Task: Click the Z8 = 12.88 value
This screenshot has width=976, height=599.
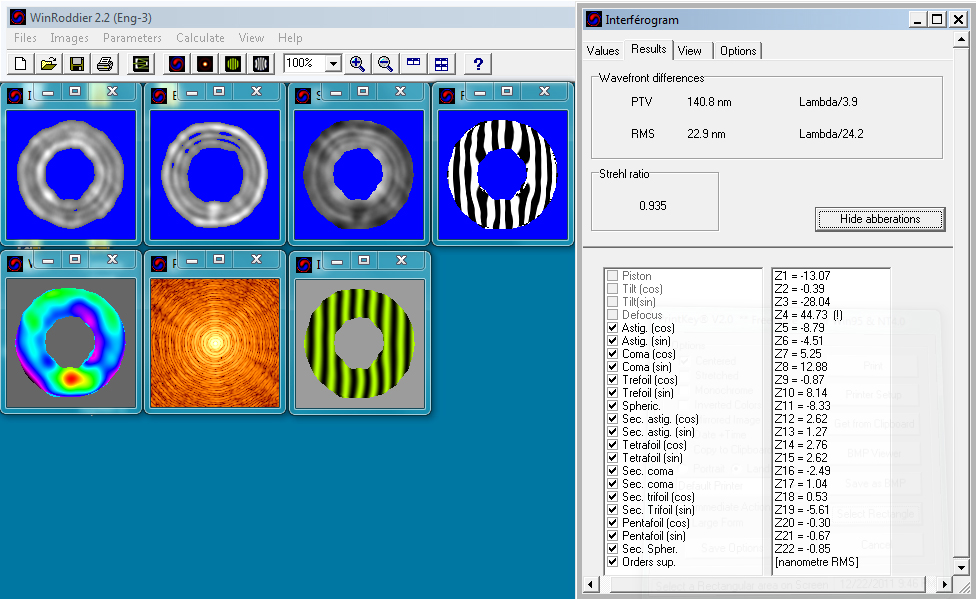Action: tap(800, 367)
